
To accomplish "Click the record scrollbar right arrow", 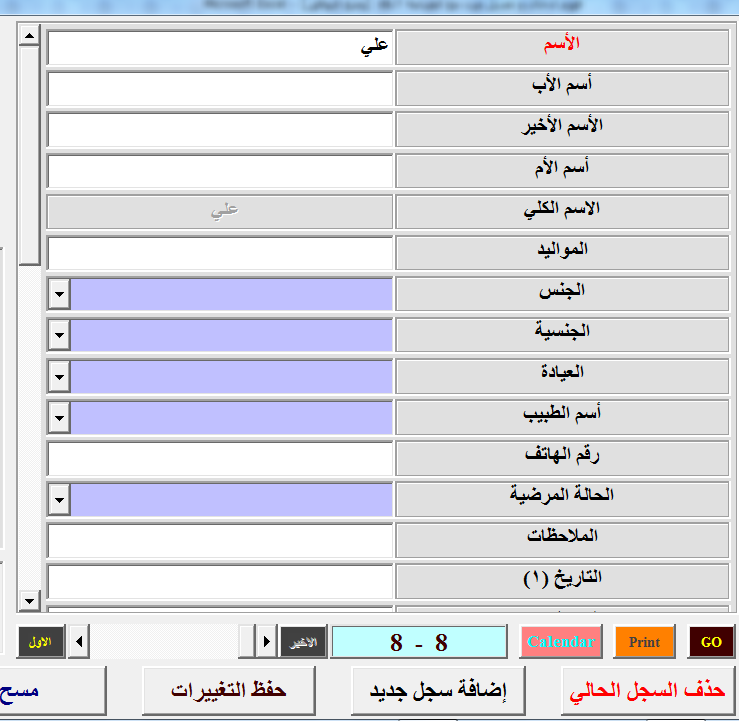I will (267, 641).
